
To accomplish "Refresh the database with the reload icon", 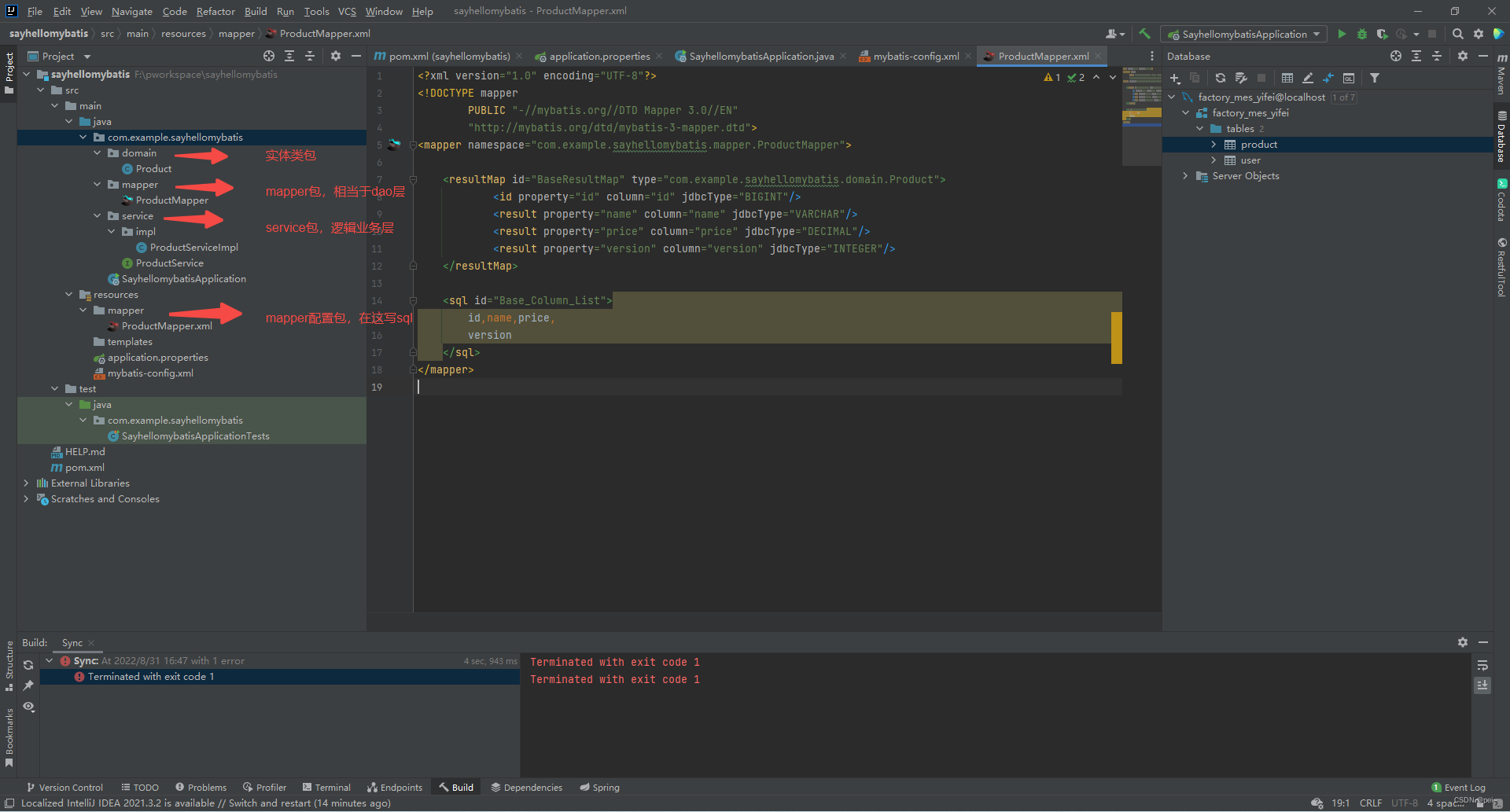I will pyautogui.click(x=1221, y=78).
